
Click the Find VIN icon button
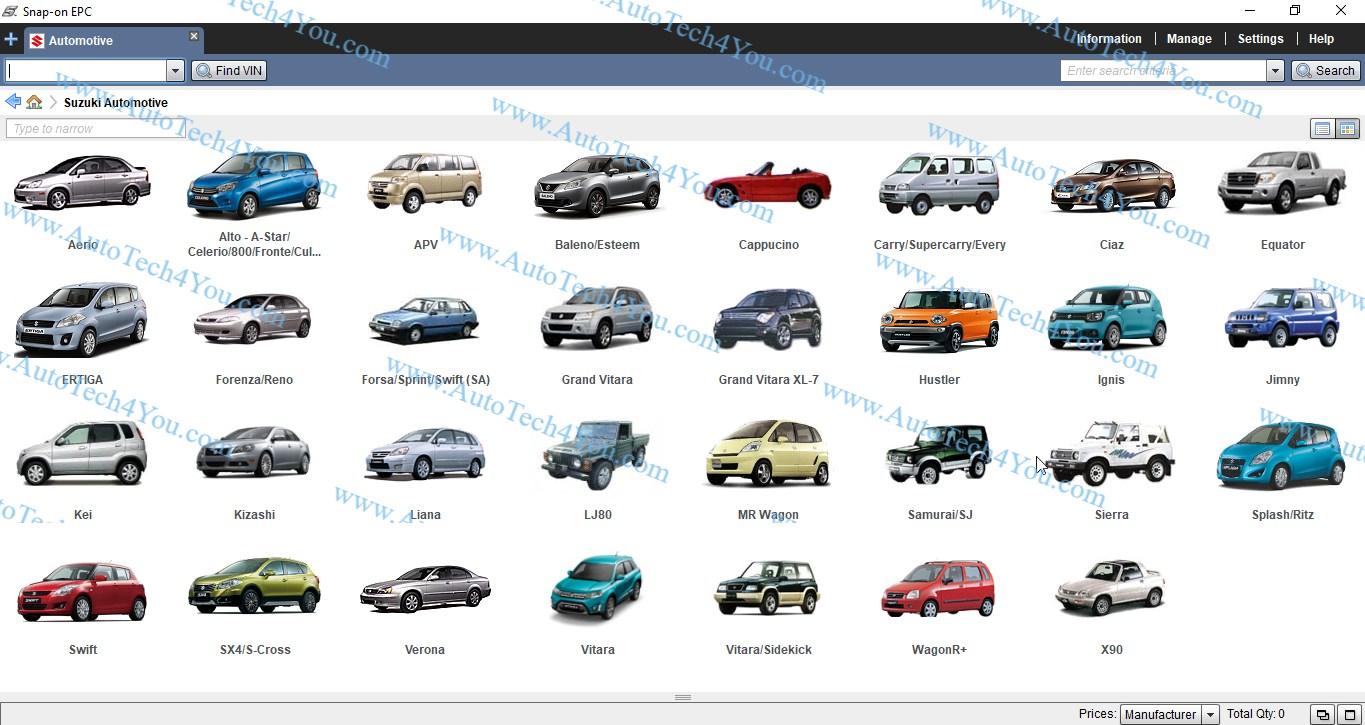[203, 70]
